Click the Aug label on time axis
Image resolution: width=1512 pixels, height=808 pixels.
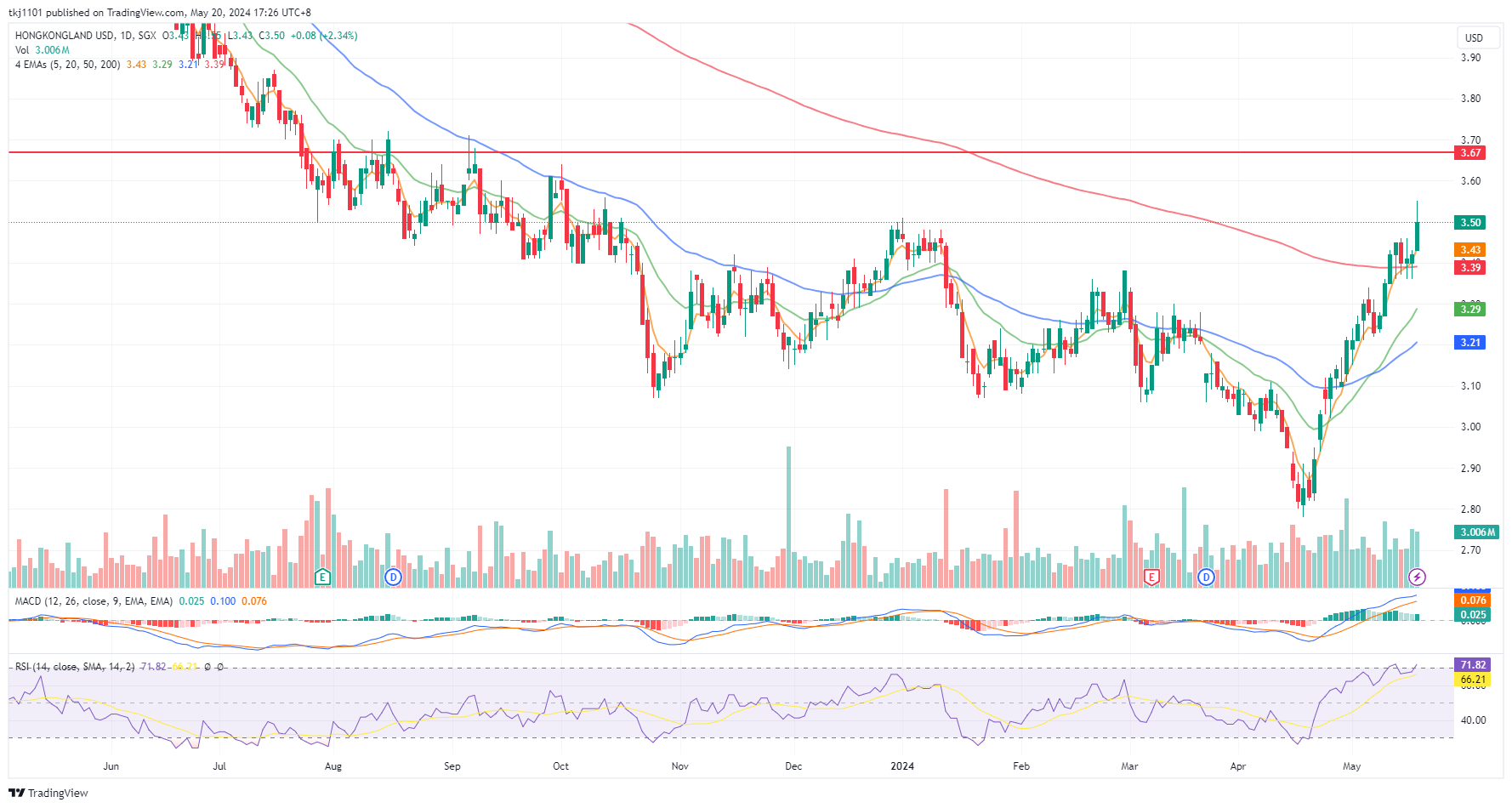coord(333,766)
